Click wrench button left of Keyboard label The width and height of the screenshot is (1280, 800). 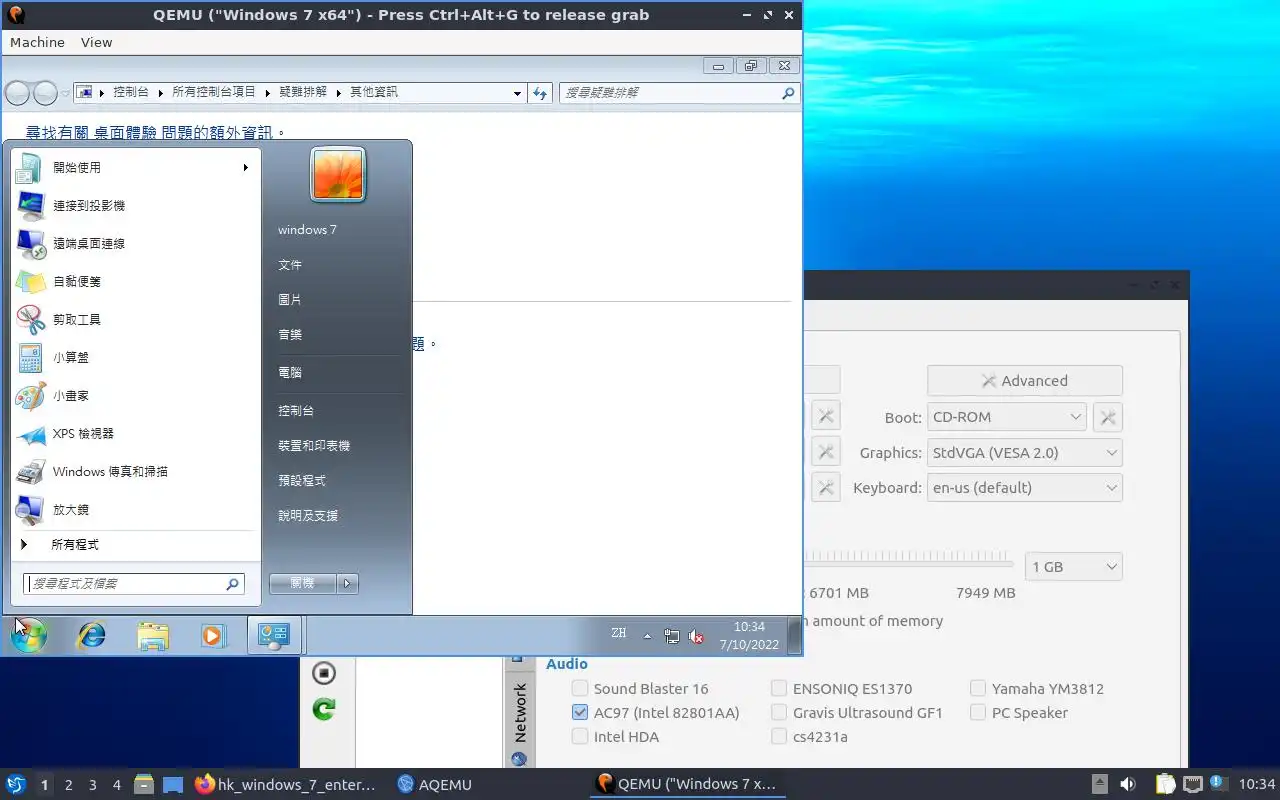(826, 488)
